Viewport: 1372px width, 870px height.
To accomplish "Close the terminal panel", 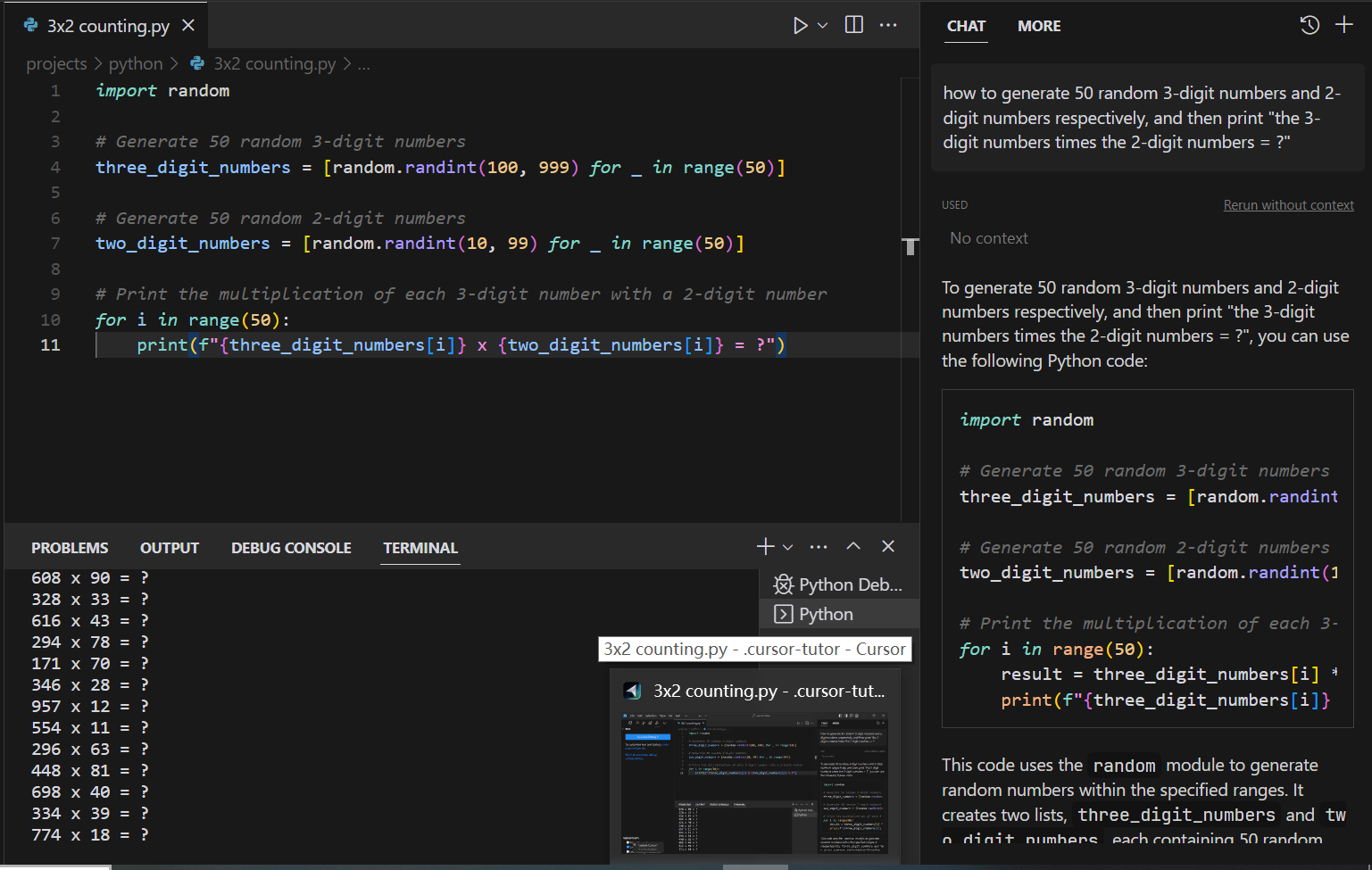I will (x=888, y=546).
